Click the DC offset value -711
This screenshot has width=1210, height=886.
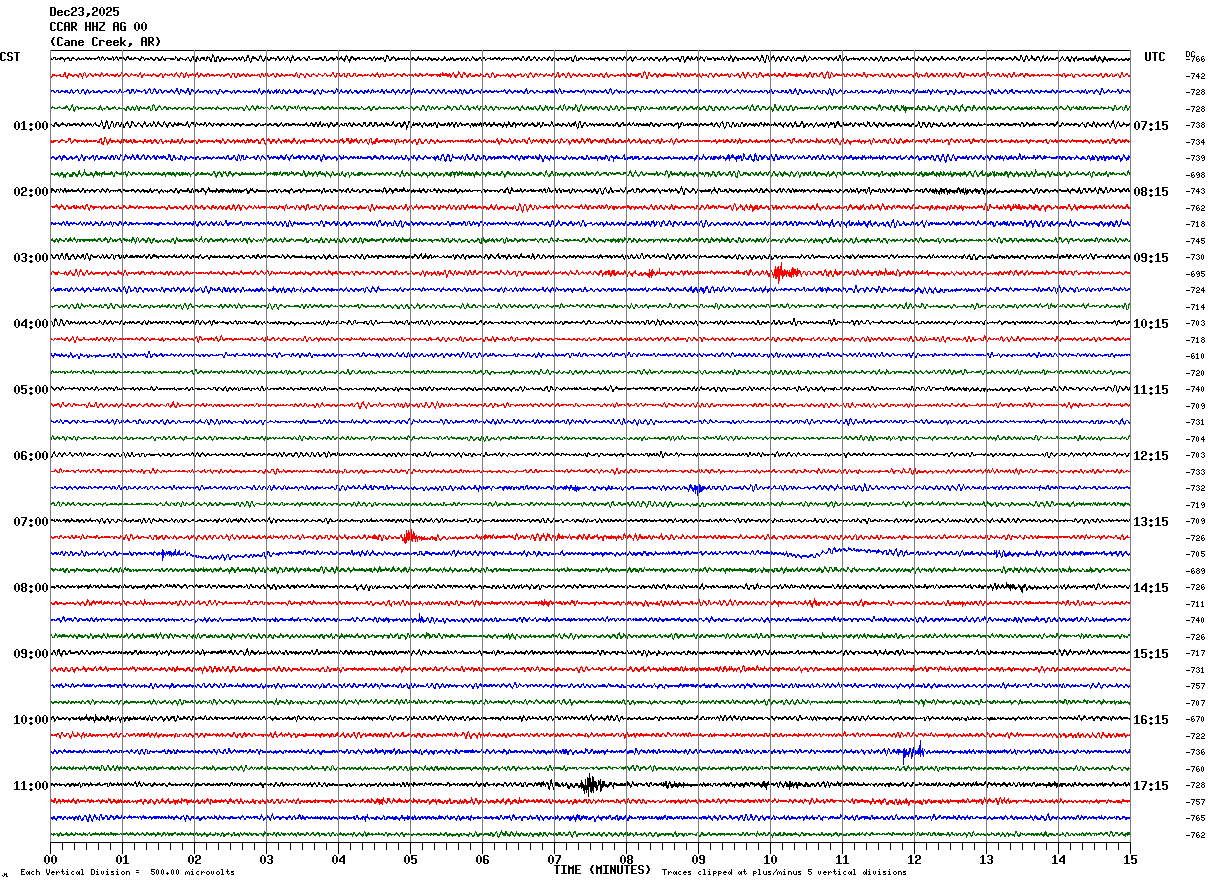[x=1195, y=604]
